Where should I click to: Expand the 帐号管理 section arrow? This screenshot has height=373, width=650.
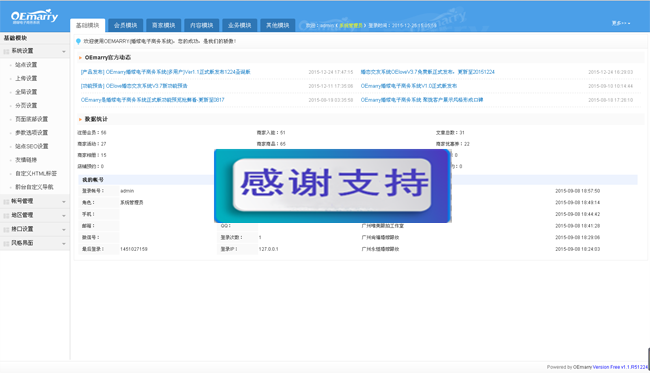(x=64, y=202)
